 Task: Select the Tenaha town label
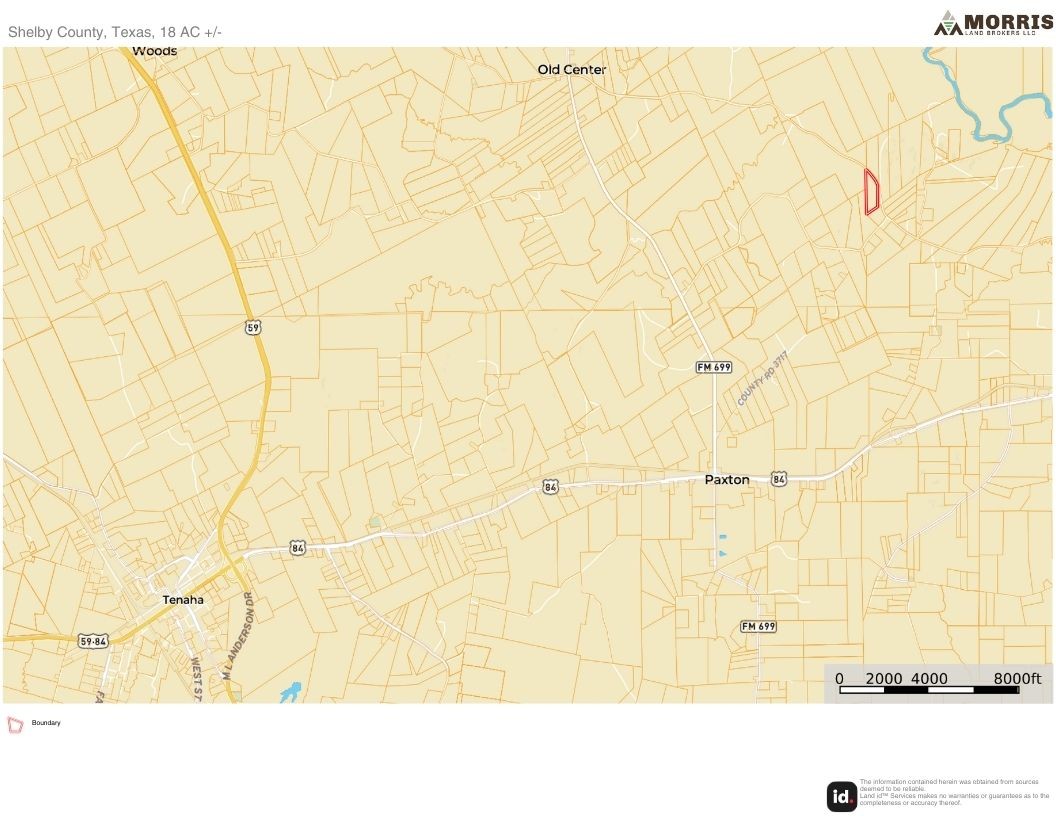pyautogui.click(x=183, y=600)
